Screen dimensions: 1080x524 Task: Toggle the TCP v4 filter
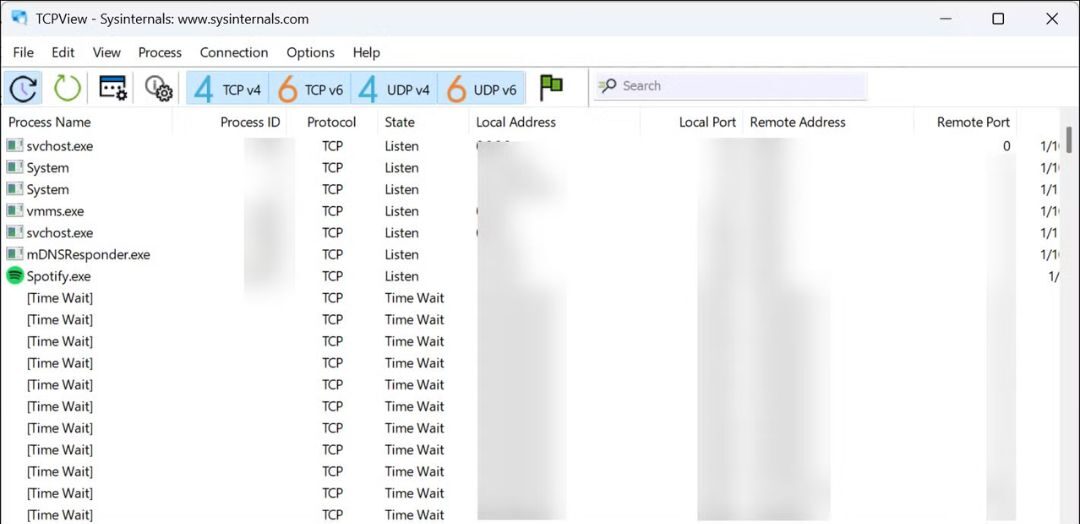coord(227,89)
